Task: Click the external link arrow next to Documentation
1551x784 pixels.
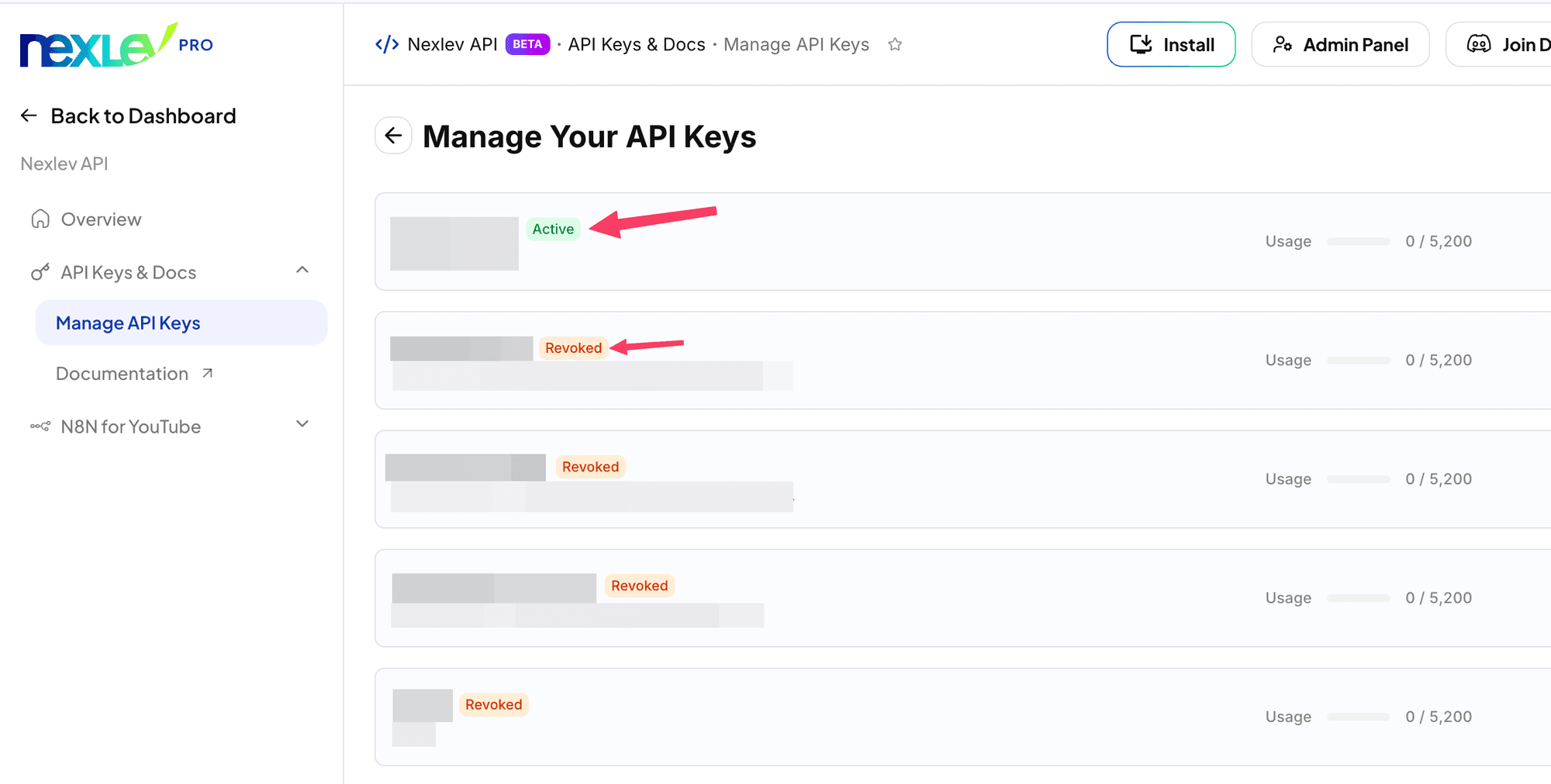Action: pos(207,373)
